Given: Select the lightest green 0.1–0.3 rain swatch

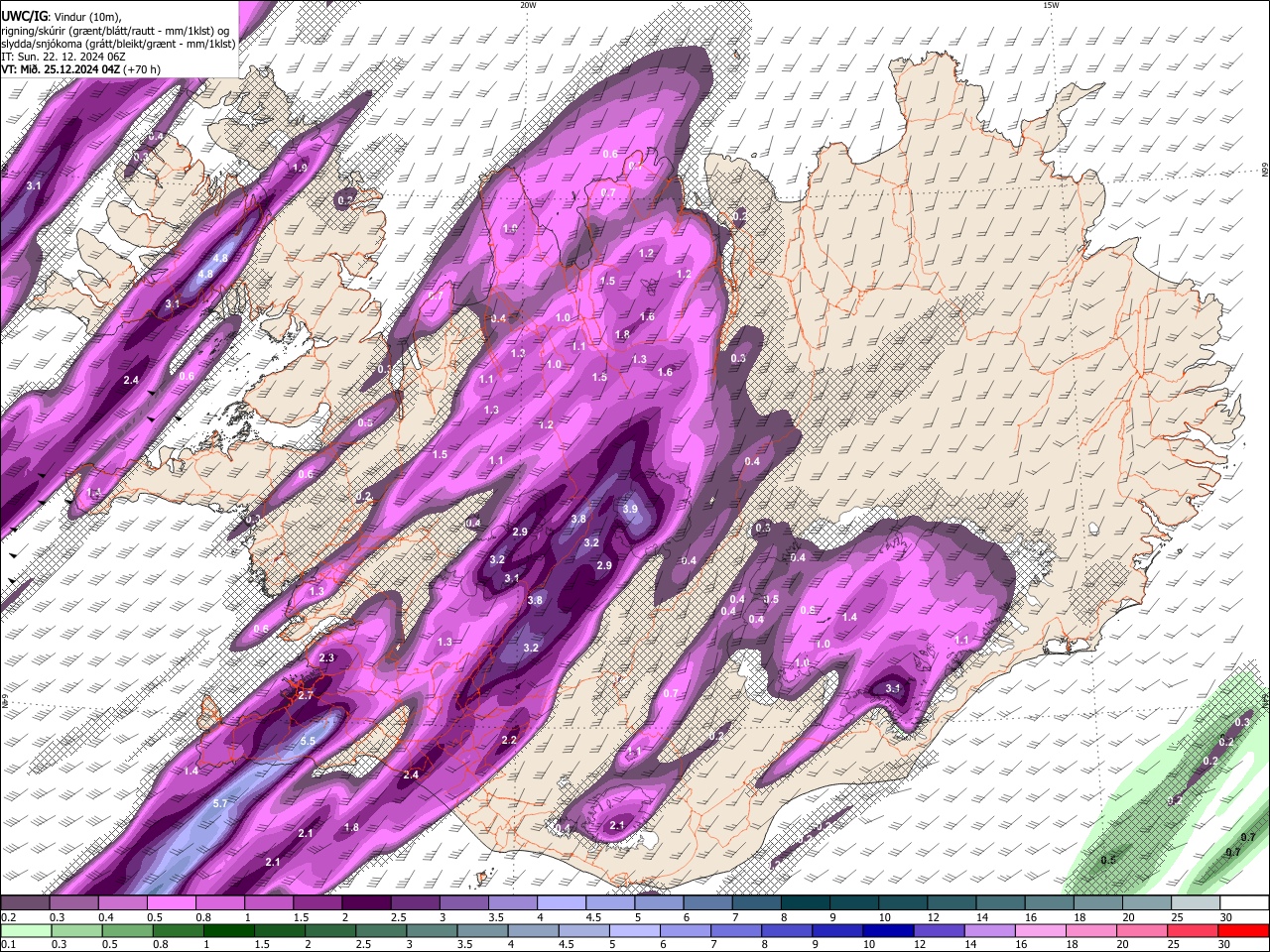Looking at the screenshot, I should (25, 930).
